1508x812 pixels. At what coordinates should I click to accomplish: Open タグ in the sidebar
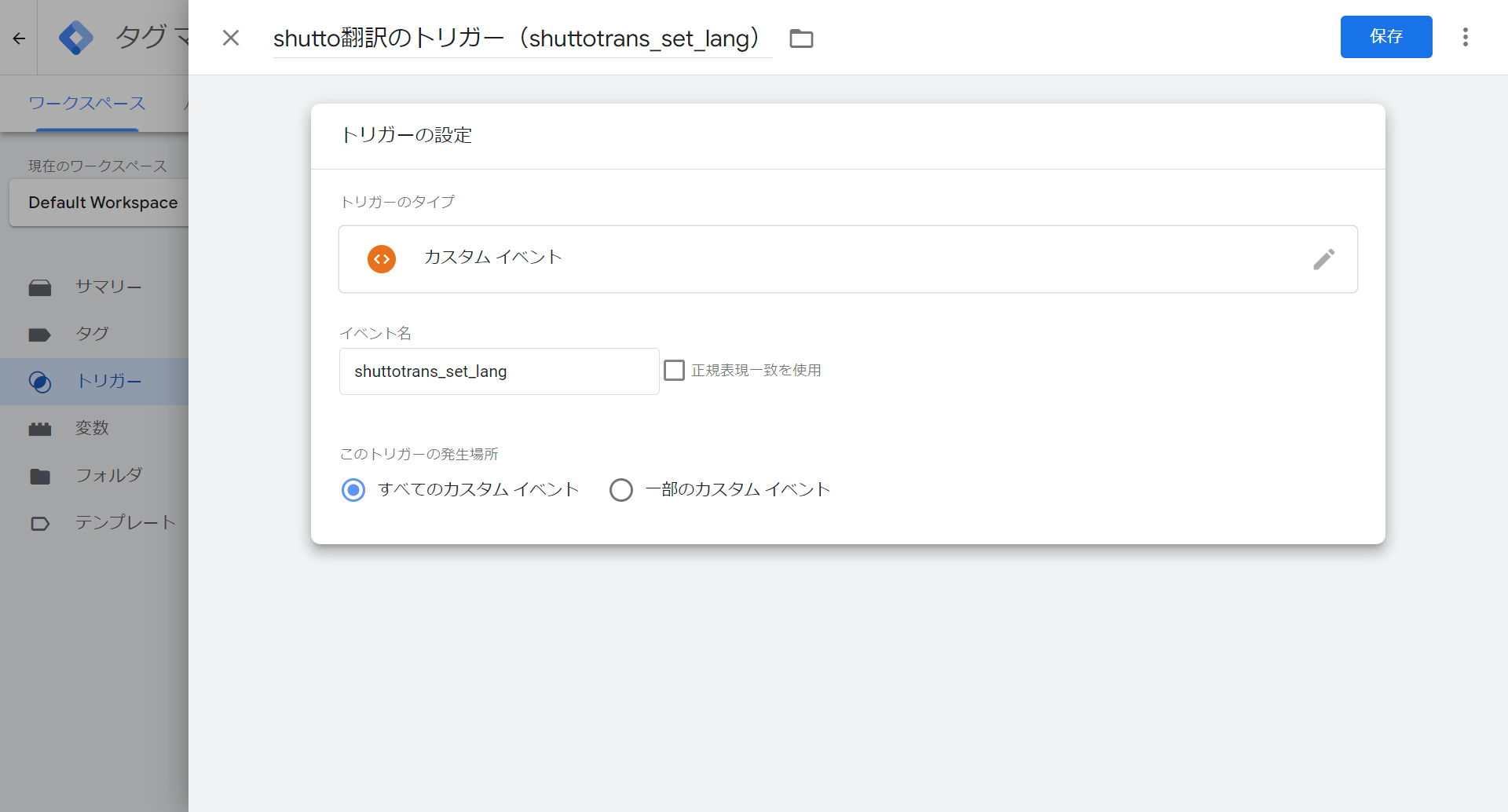coord(94,334)
